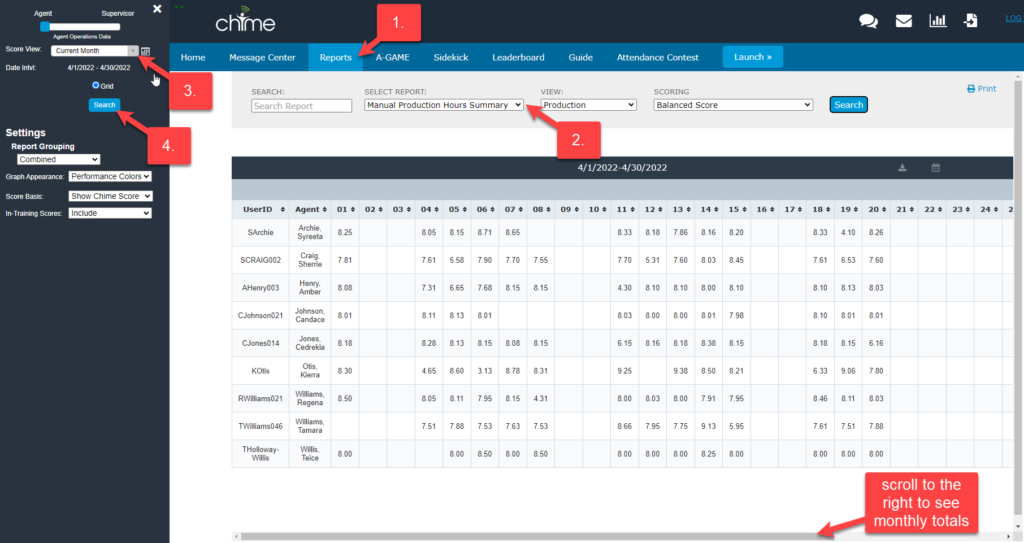
Task: Click the Agent/Supervisor slider handle
Action: [x=45, y=26]
